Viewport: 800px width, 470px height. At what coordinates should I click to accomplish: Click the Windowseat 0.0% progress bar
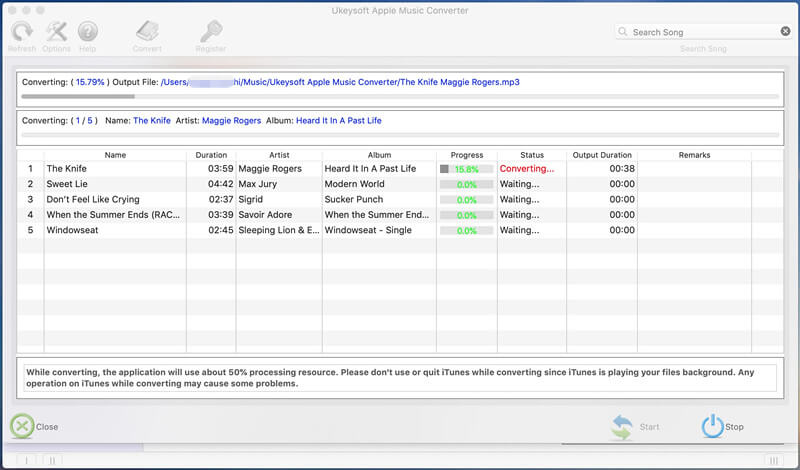466,231
